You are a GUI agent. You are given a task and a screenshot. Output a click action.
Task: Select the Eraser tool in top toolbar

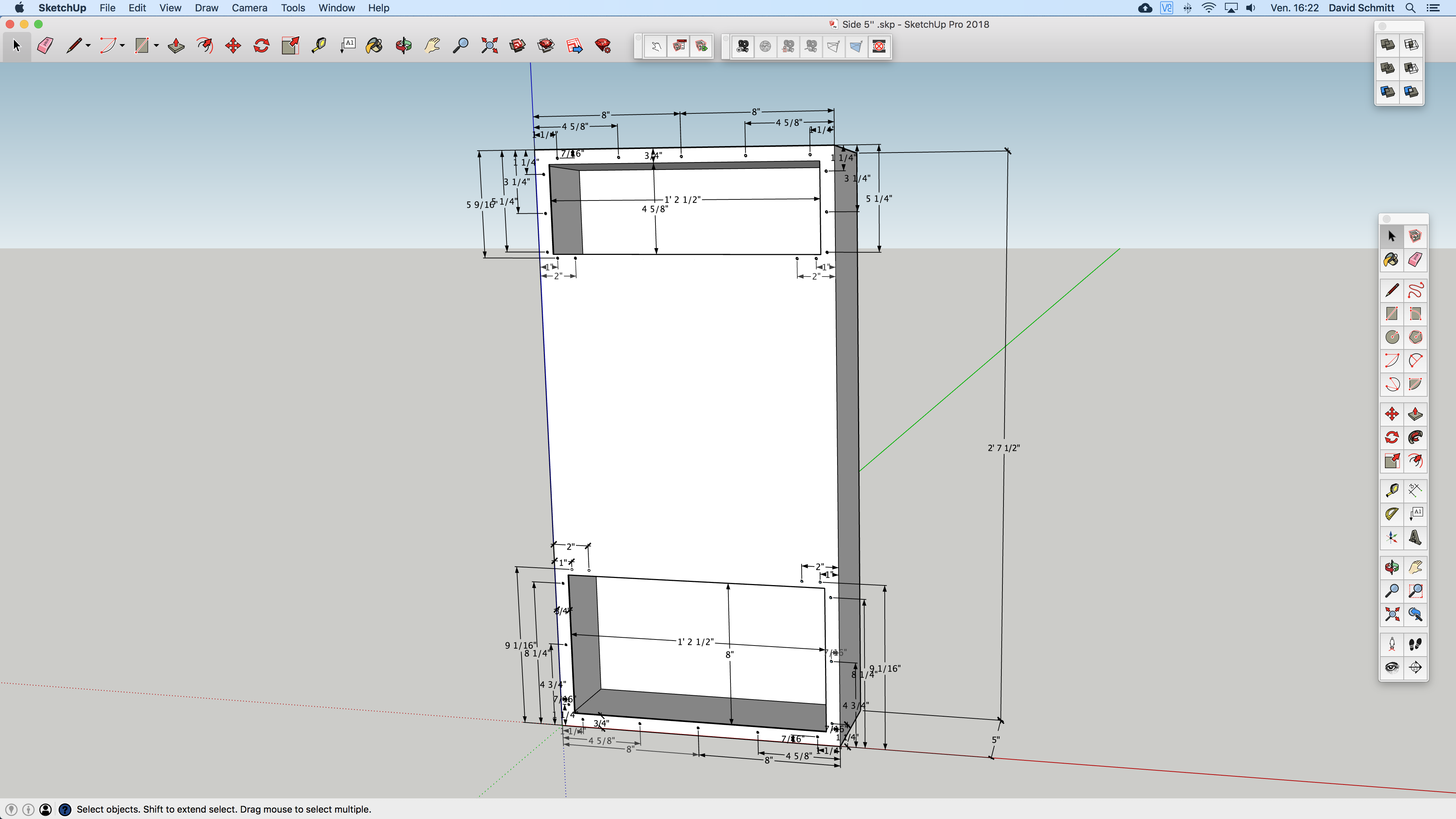coord(45,46)
